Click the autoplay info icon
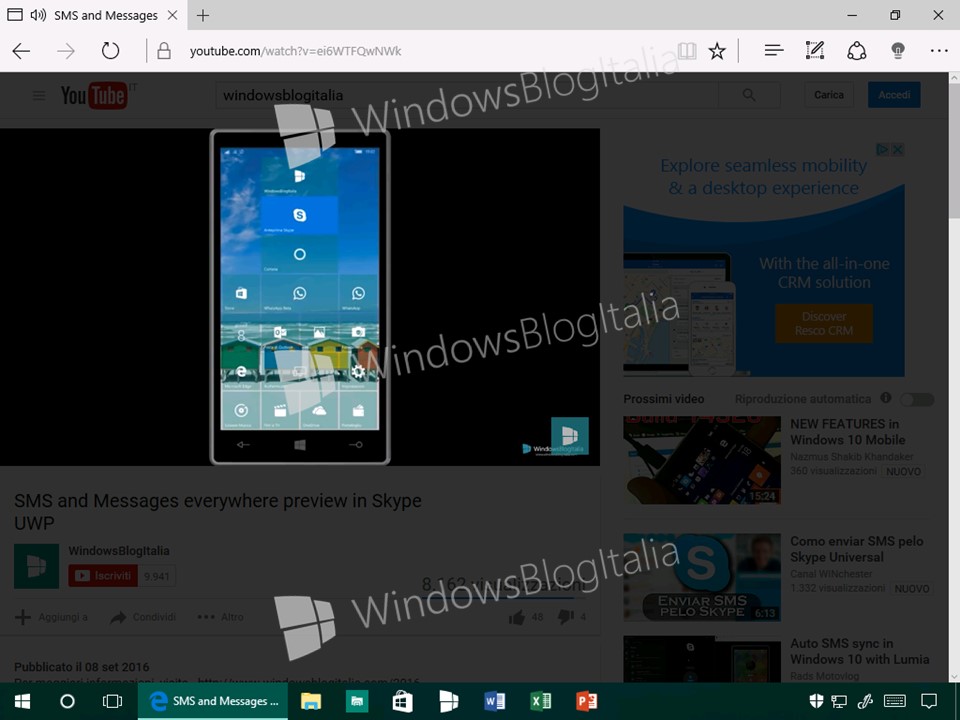This screenshot has width=960, height=720. pos(885,398)
